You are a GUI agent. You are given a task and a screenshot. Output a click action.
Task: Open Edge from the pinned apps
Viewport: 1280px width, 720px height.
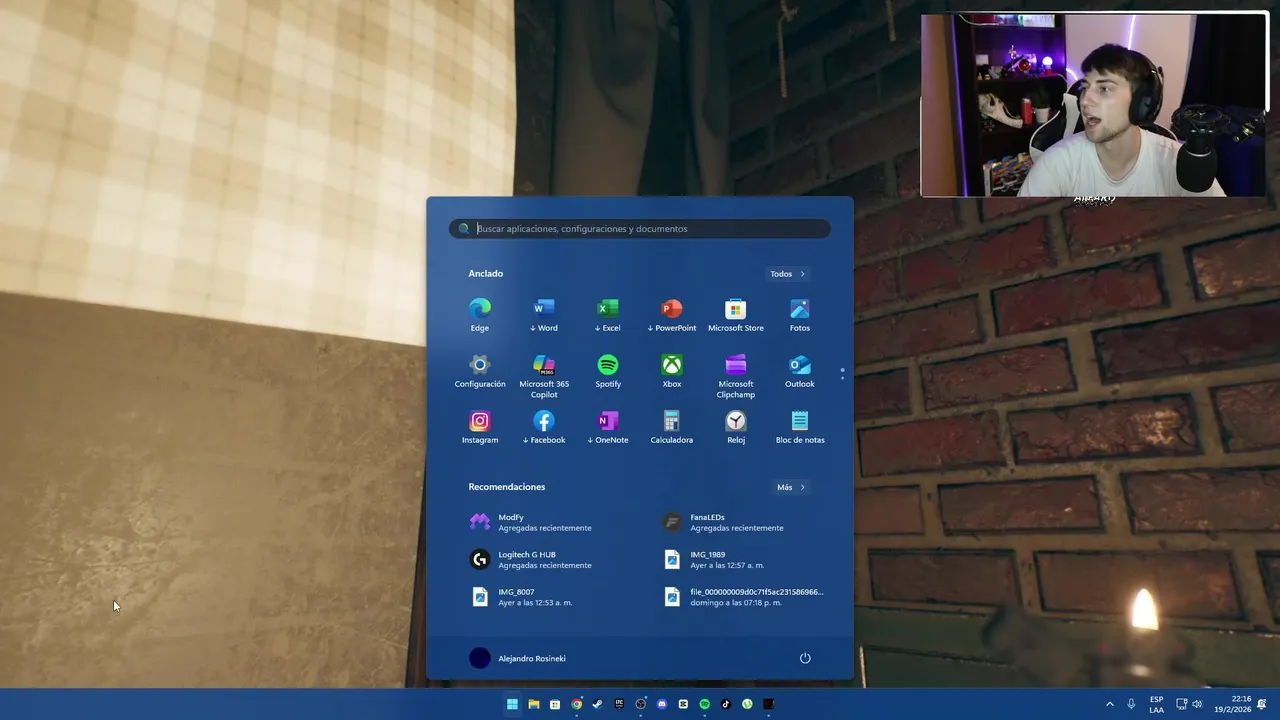(x=480, y=315)
